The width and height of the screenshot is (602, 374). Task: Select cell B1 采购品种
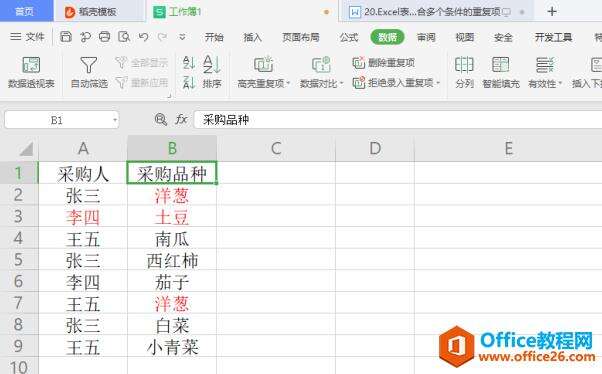coord(172,173)
